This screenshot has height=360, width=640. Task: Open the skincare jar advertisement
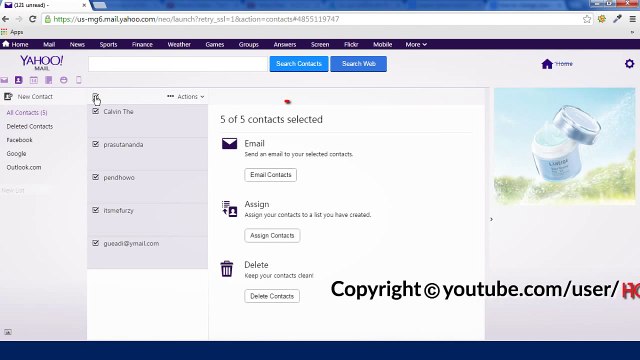tap(564, 146)
